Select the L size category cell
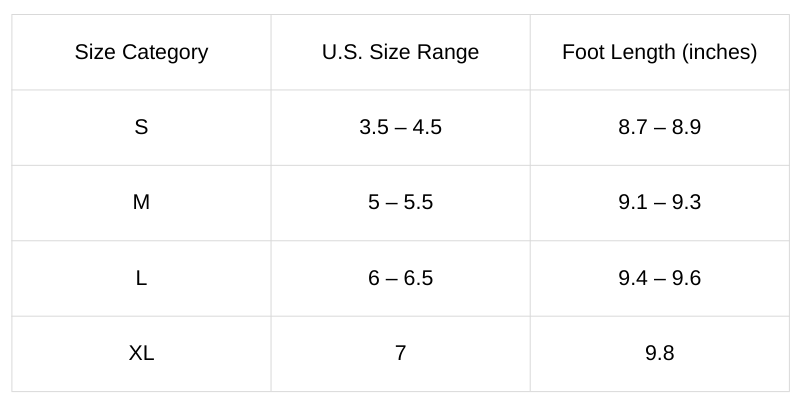This screenshot has width=800, height=400. [141, 278]
